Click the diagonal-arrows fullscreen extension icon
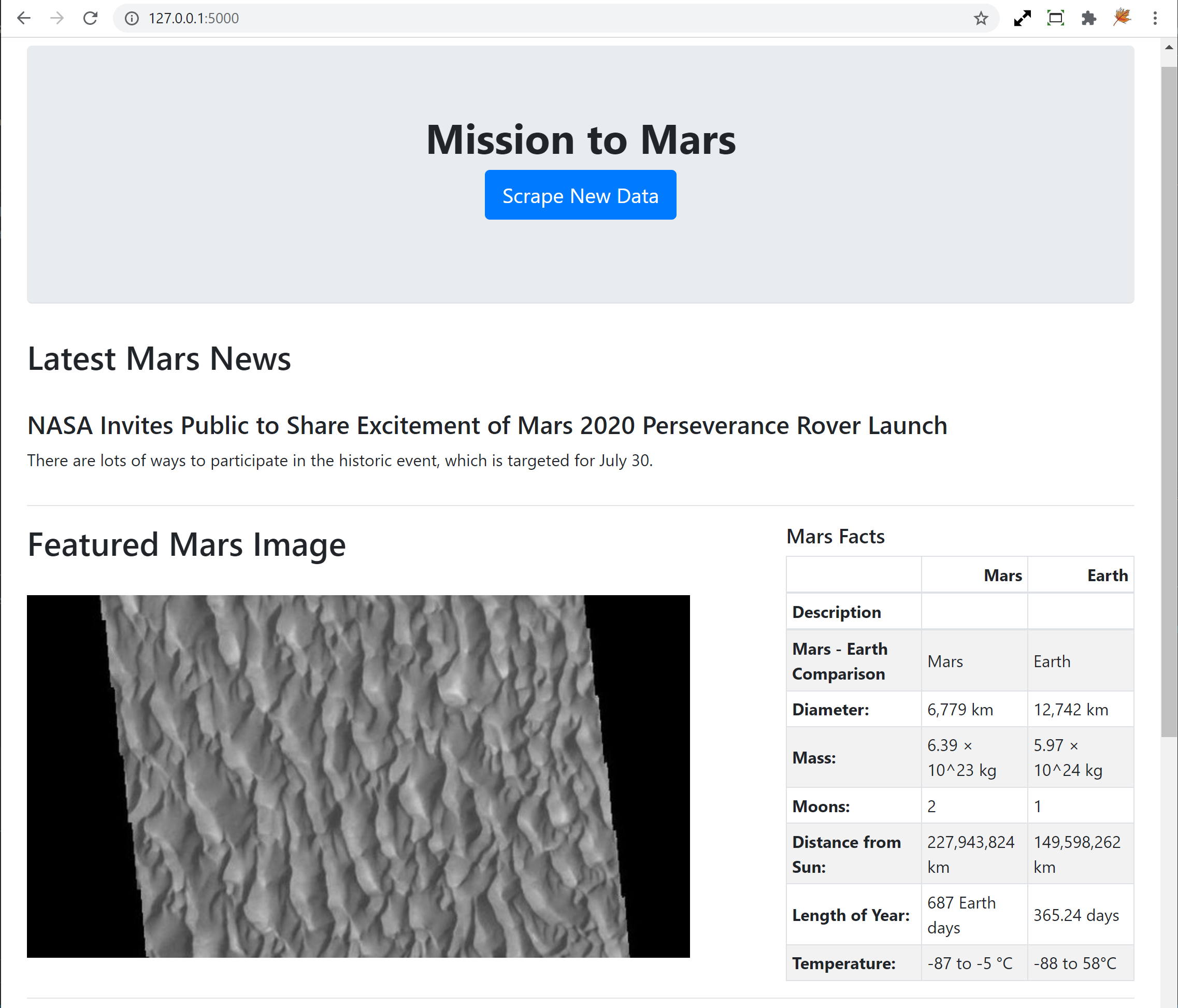The width and height of the screenshot is (1178, 1008). point(1022,18)
